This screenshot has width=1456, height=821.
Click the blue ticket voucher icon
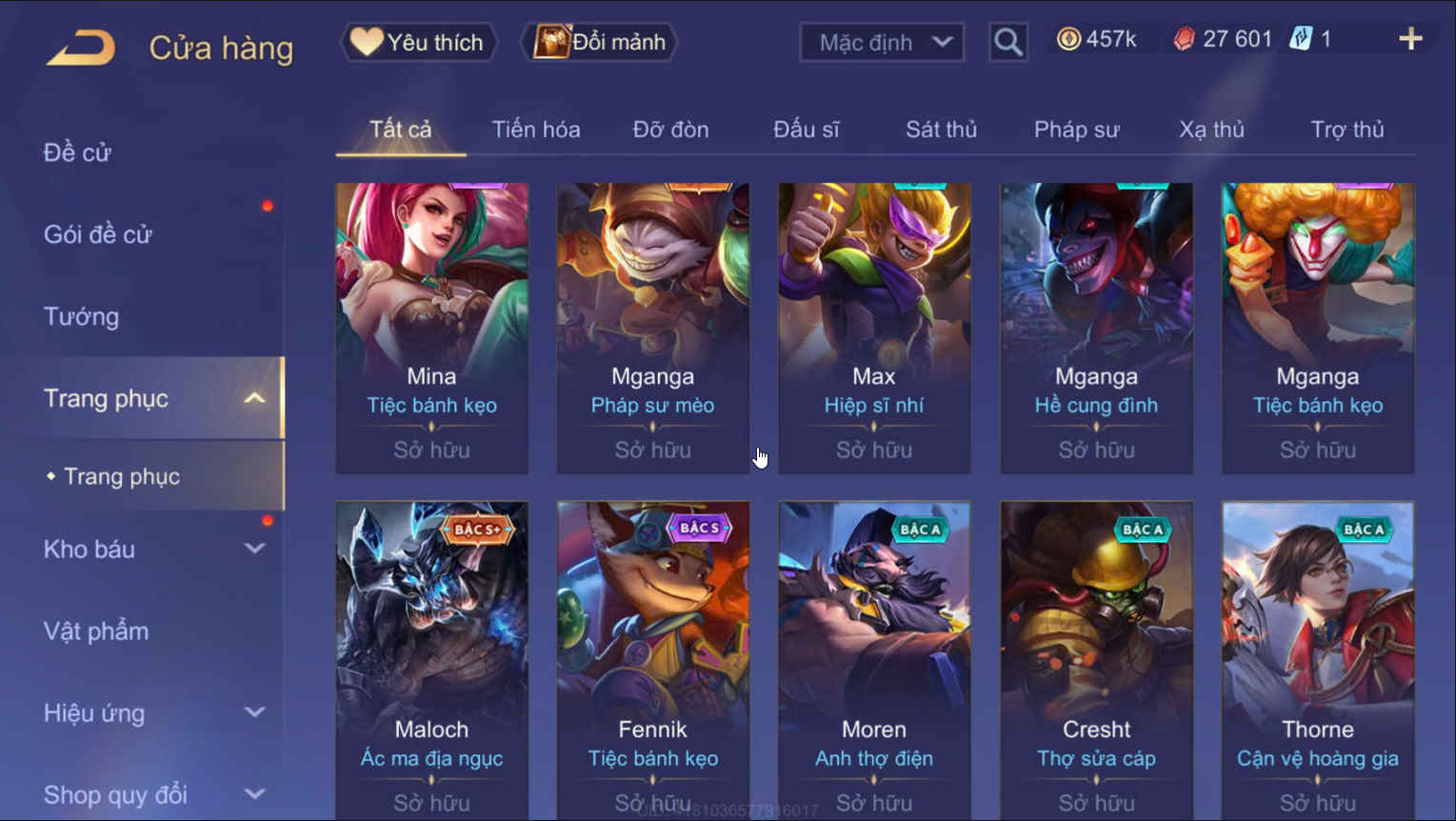coord(1301,39)
